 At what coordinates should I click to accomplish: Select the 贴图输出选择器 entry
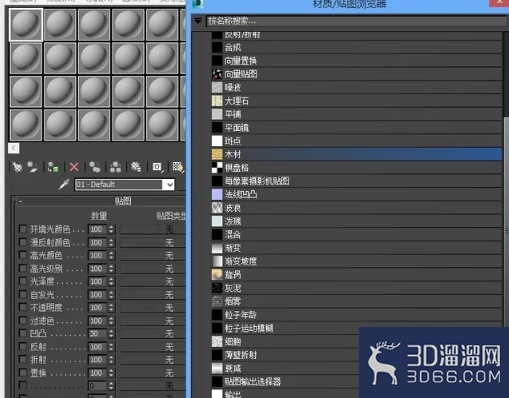tap(285, 382)
